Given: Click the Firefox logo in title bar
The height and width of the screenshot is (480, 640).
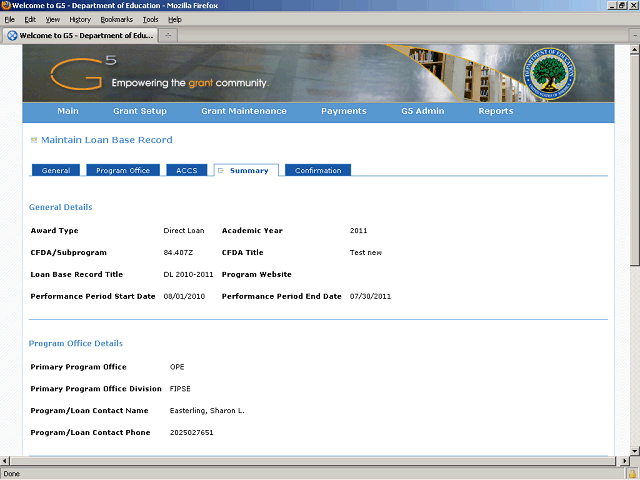Looking at the screenshot, I should (6, 5).
